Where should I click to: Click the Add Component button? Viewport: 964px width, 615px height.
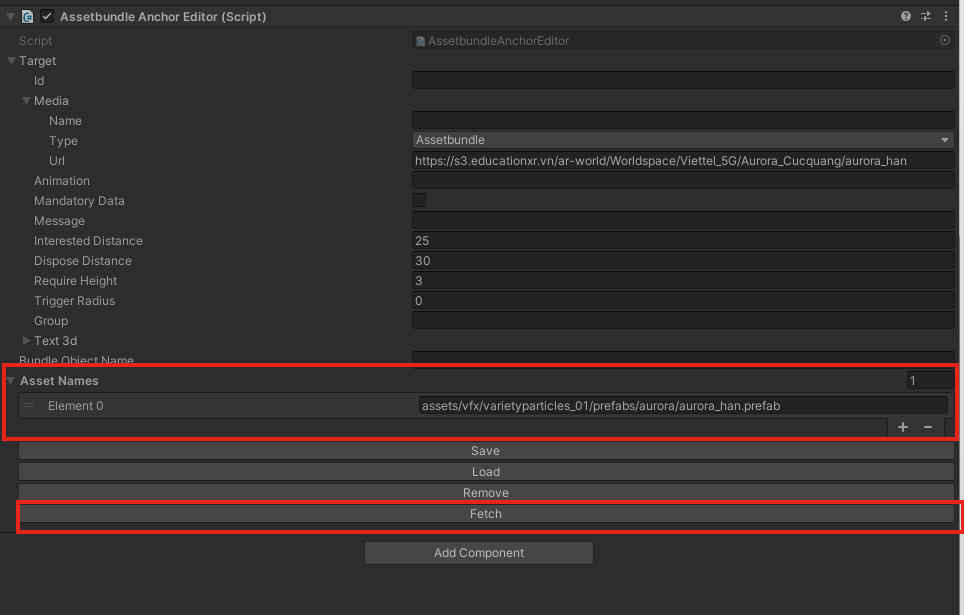pos(478,553)
